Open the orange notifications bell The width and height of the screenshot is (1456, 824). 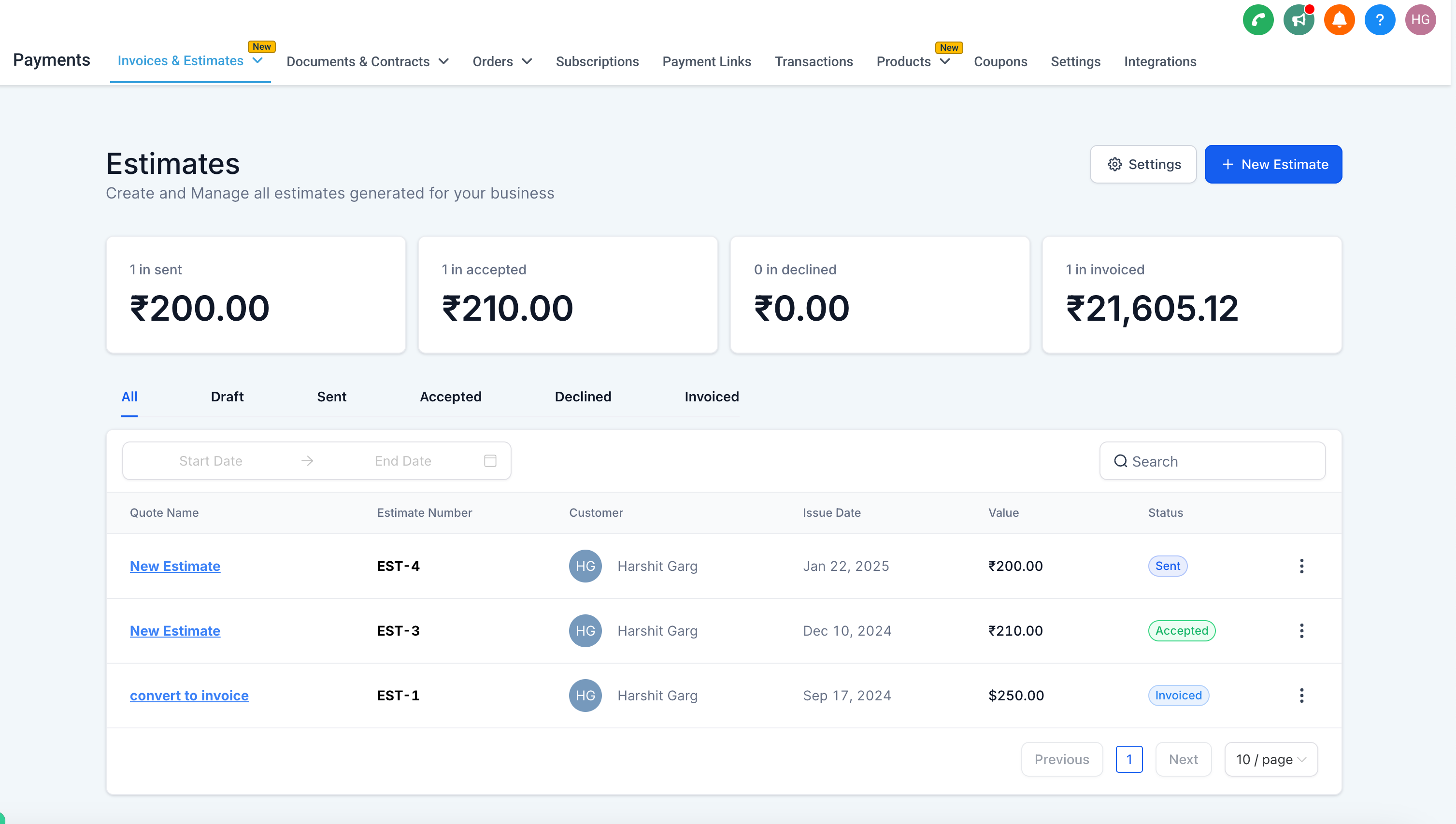(1339, 20)
